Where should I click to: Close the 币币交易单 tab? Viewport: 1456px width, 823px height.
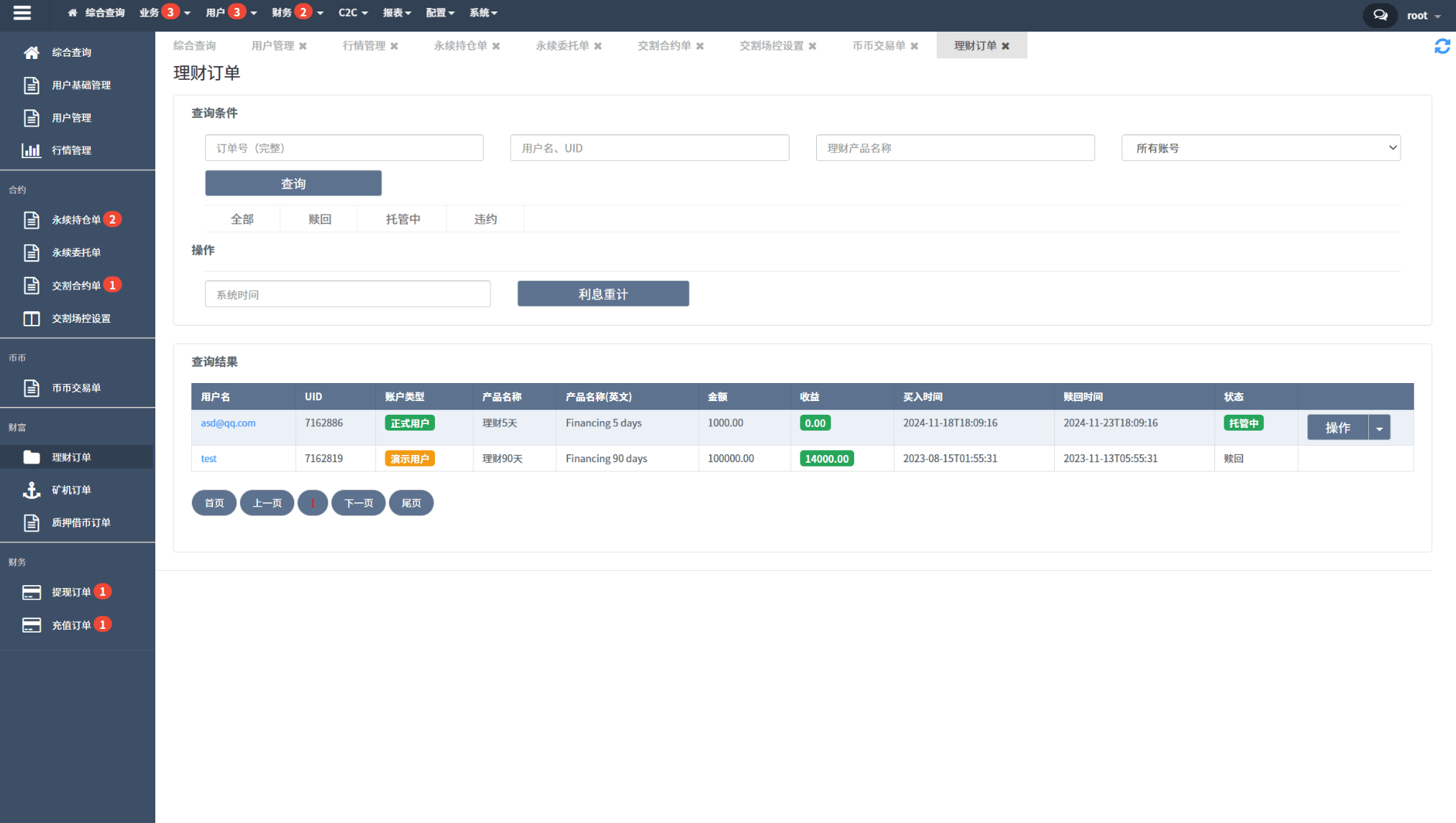(915, 46)
